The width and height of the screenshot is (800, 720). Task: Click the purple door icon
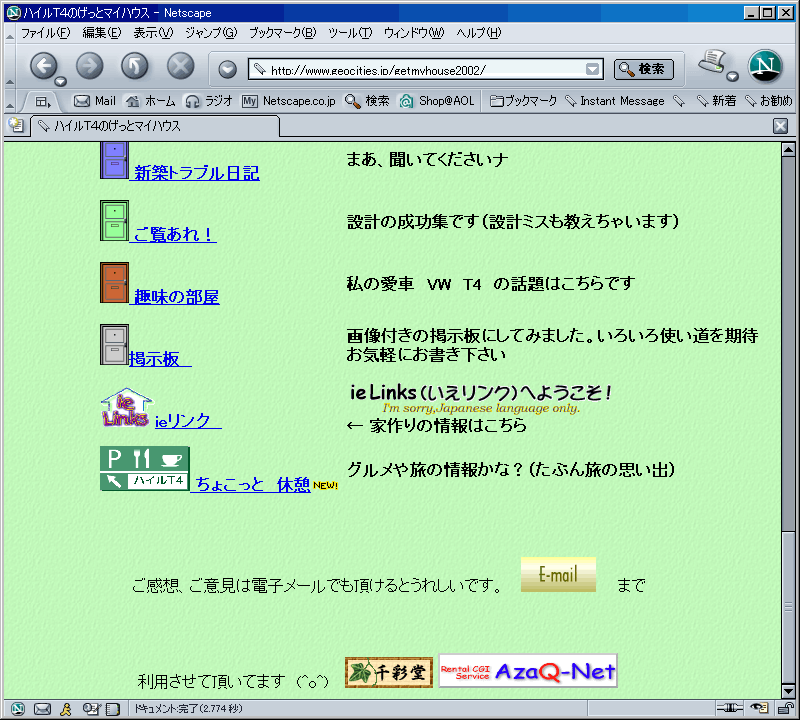(x=114, y=160)
